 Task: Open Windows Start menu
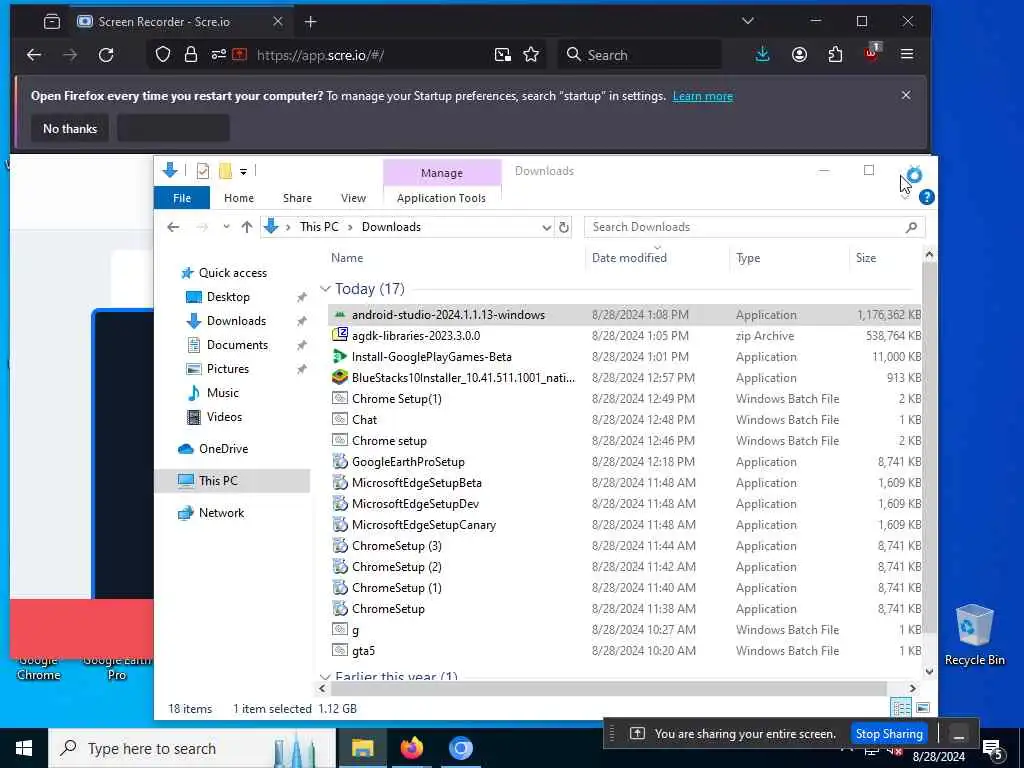[24, 748]
